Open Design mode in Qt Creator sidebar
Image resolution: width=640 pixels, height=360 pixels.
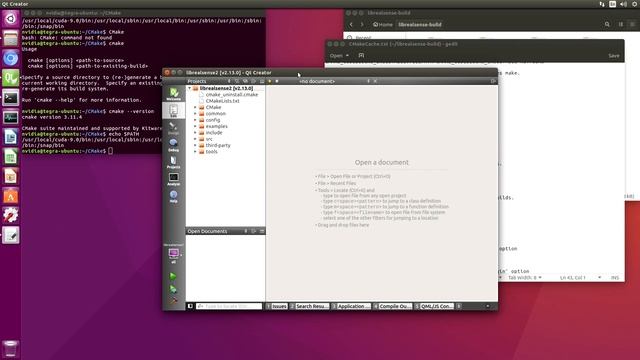point(173,128)
